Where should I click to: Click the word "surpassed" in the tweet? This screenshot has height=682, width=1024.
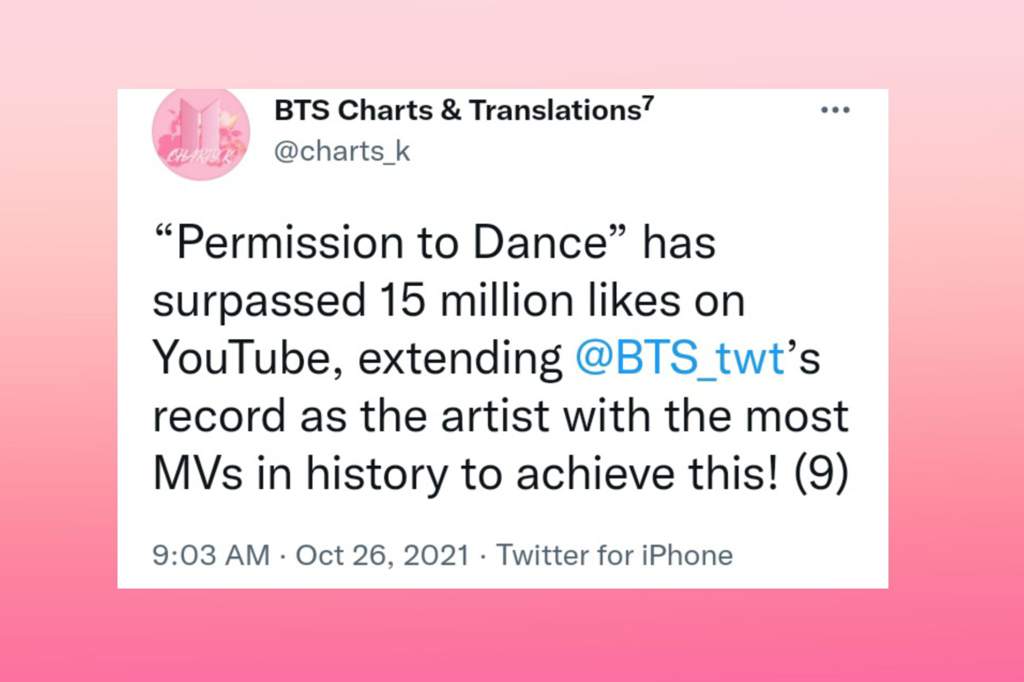tap(259, 302)
